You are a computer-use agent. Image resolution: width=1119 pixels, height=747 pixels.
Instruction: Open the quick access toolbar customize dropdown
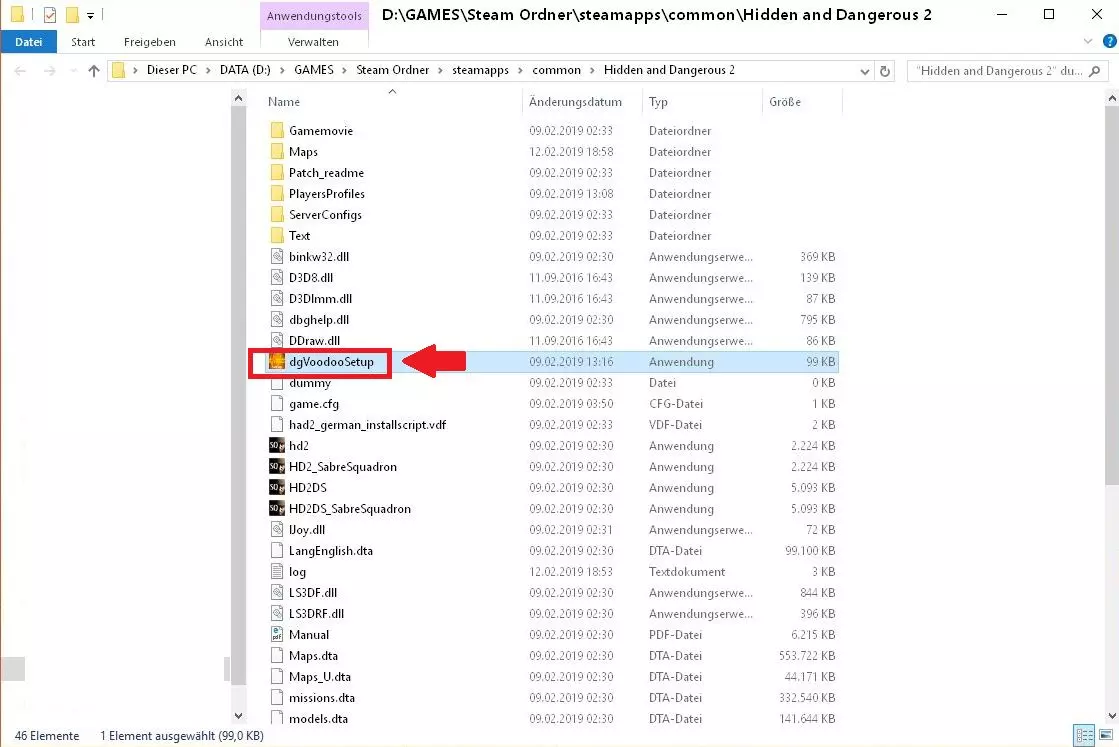tap(91, 15)
